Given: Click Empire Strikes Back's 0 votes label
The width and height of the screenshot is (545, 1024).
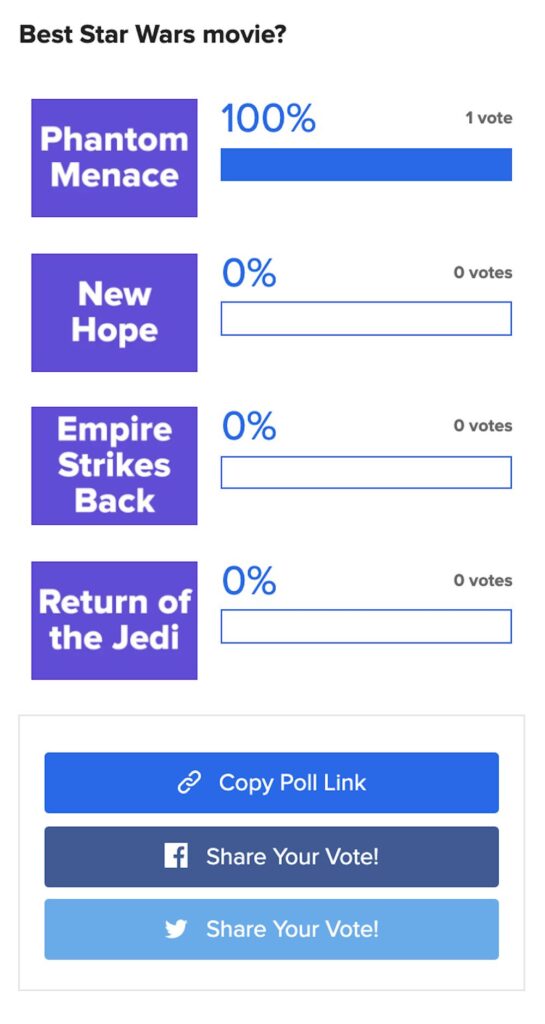Looking at the screenshot, I should [484, 426].
